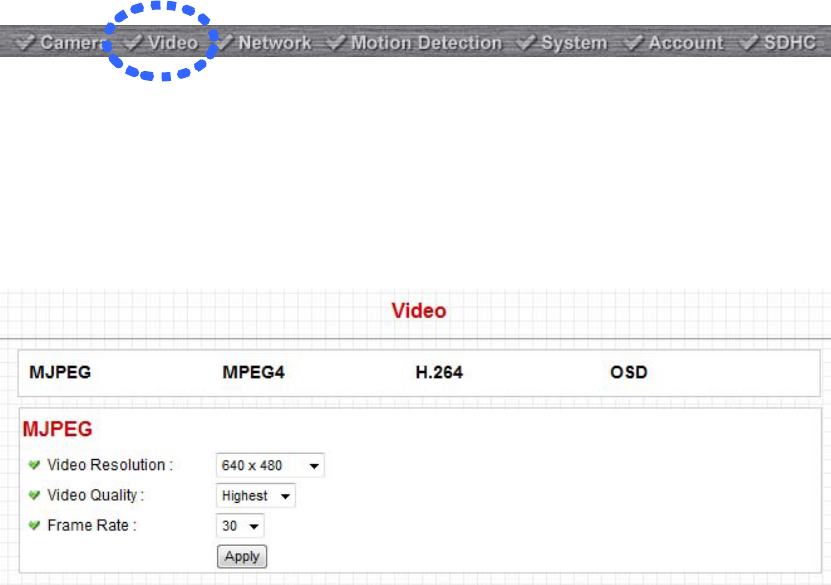Switch to the H.264 tab
Image resolution: width=831 pixels, height=585 pixels.
[439, 372]
